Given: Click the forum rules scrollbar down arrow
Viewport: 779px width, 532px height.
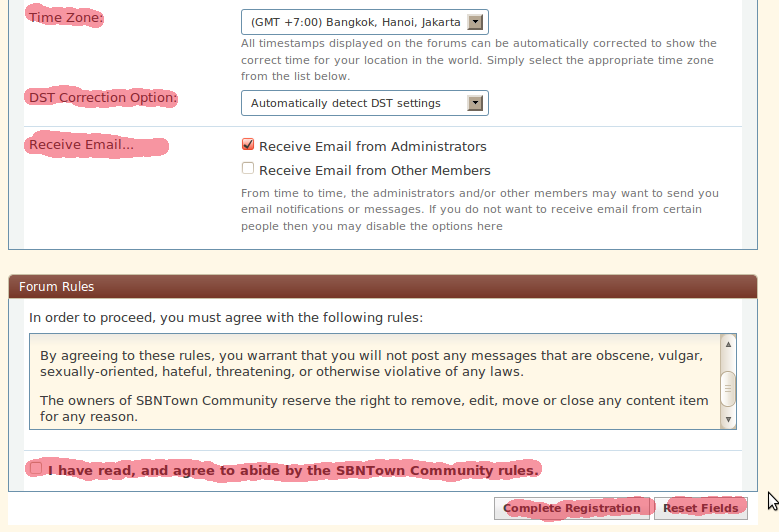Looking at the screenshot, I should click(x=729, y=420).
